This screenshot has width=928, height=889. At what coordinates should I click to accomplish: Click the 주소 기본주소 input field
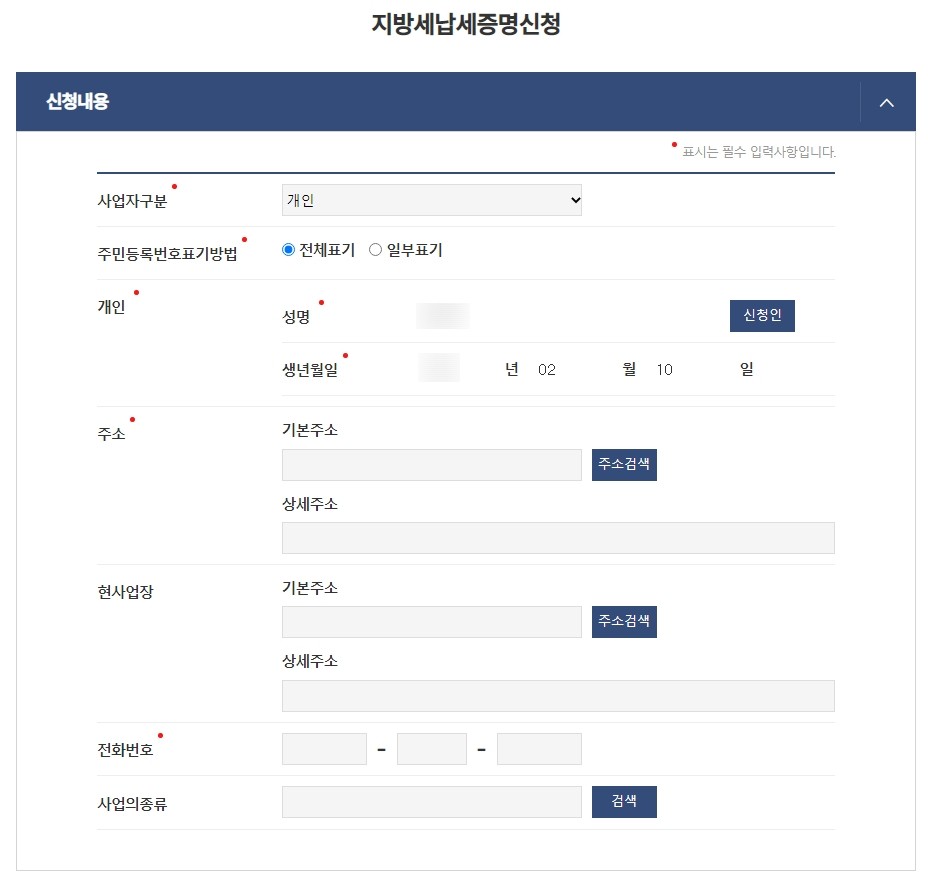431,465
